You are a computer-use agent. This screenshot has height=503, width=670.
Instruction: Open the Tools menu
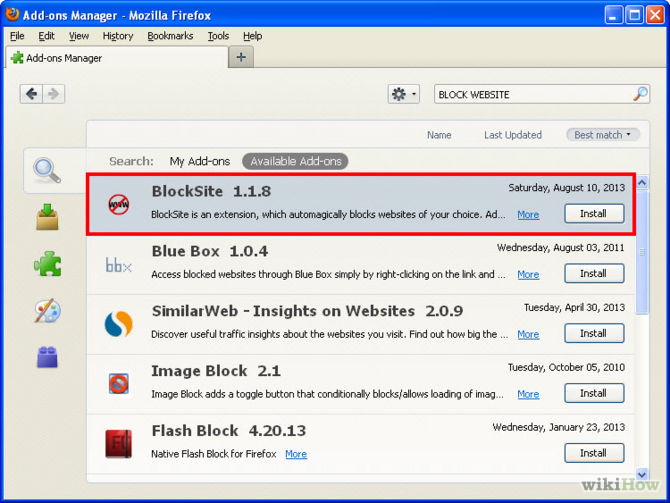218,36
